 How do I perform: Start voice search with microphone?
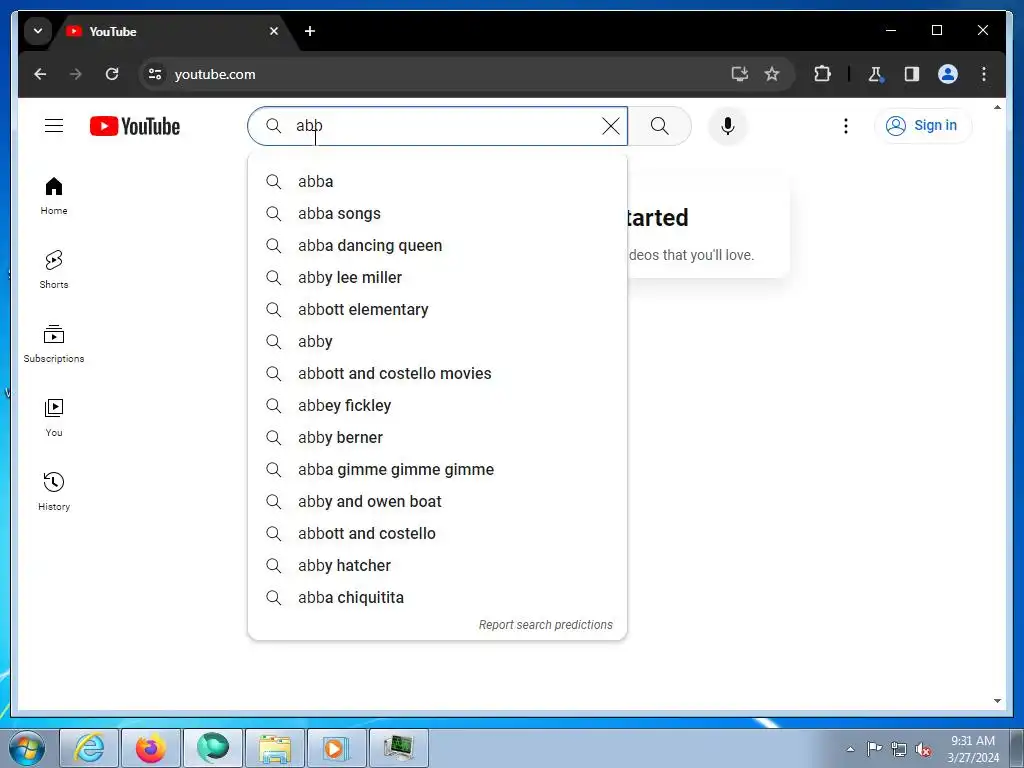tap(728, 126)
